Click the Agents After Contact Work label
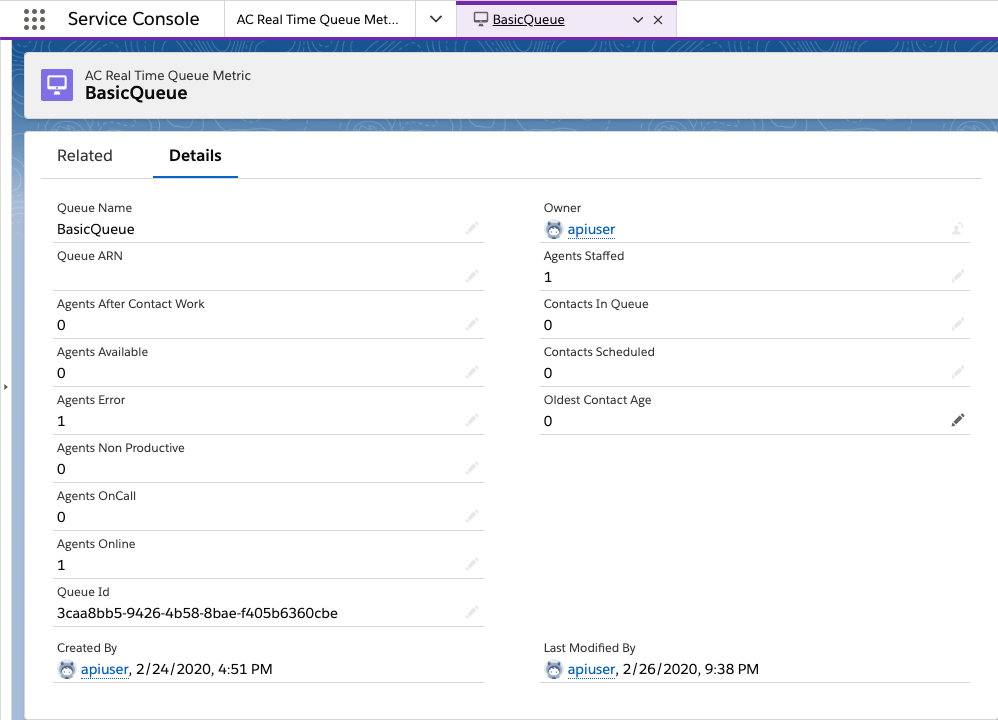 (130, 304)
